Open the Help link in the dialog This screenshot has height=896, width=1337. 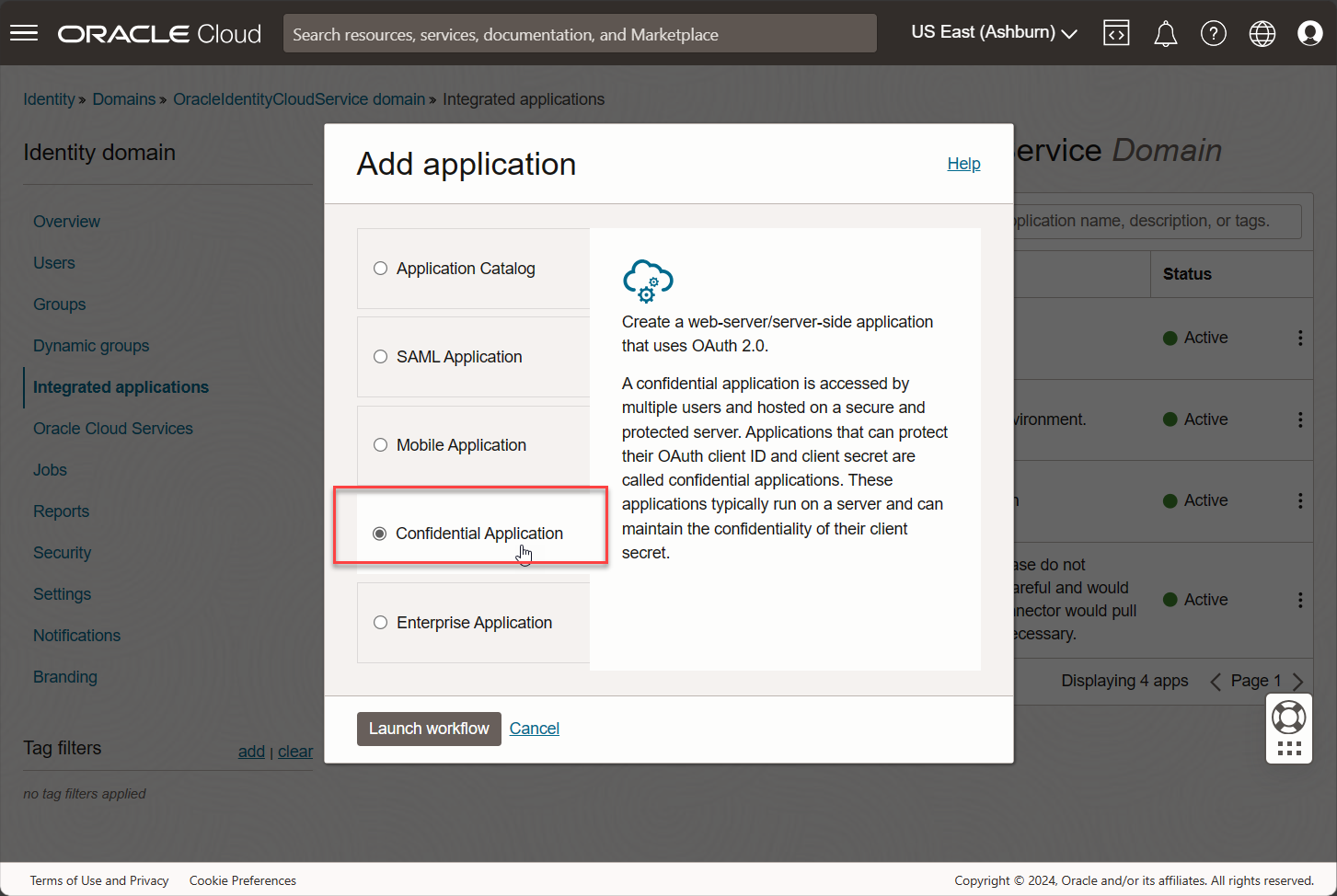pos(963,164)
